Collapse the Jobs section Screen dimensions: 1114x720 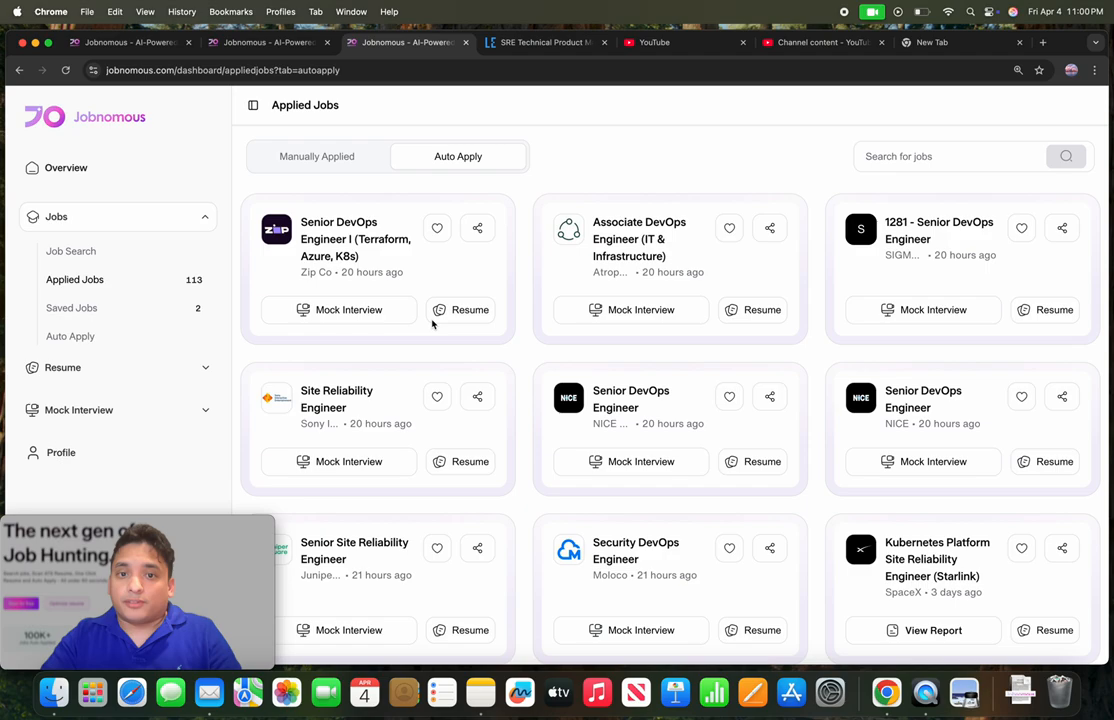[118, 217]
